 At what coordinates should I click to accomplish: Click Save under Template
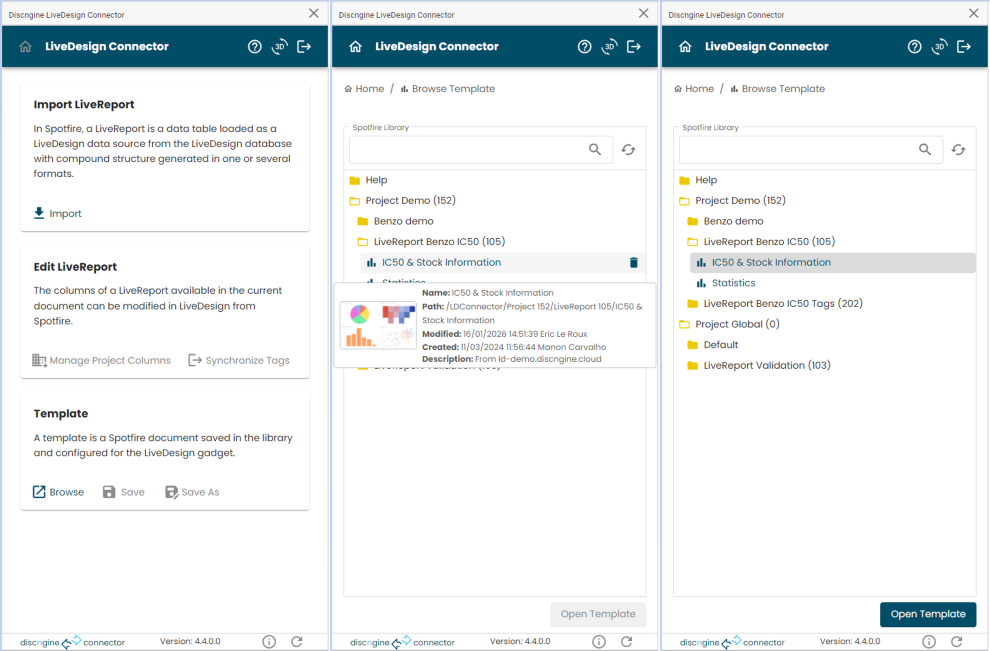[x=124, y=492]
